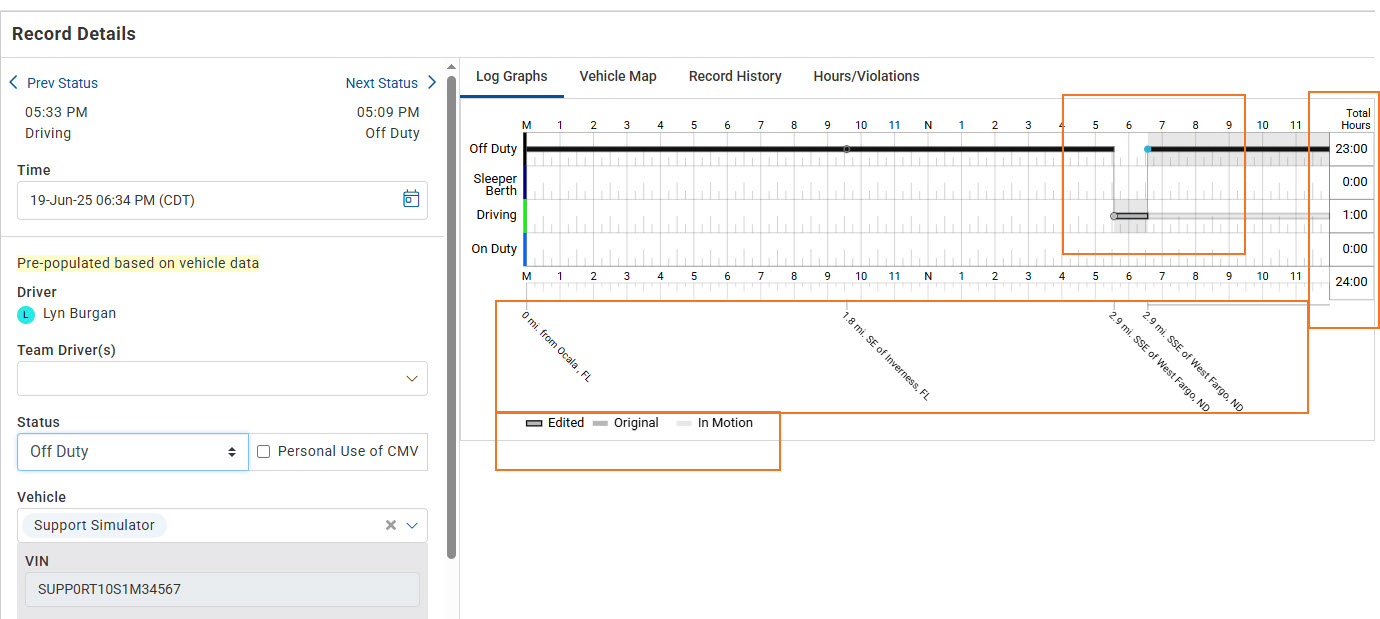Image resolution: width=1380 pixels, height=619 pixels.
Task: Click the Driving total hours 1:00
Action: (x=1353, y=215)
